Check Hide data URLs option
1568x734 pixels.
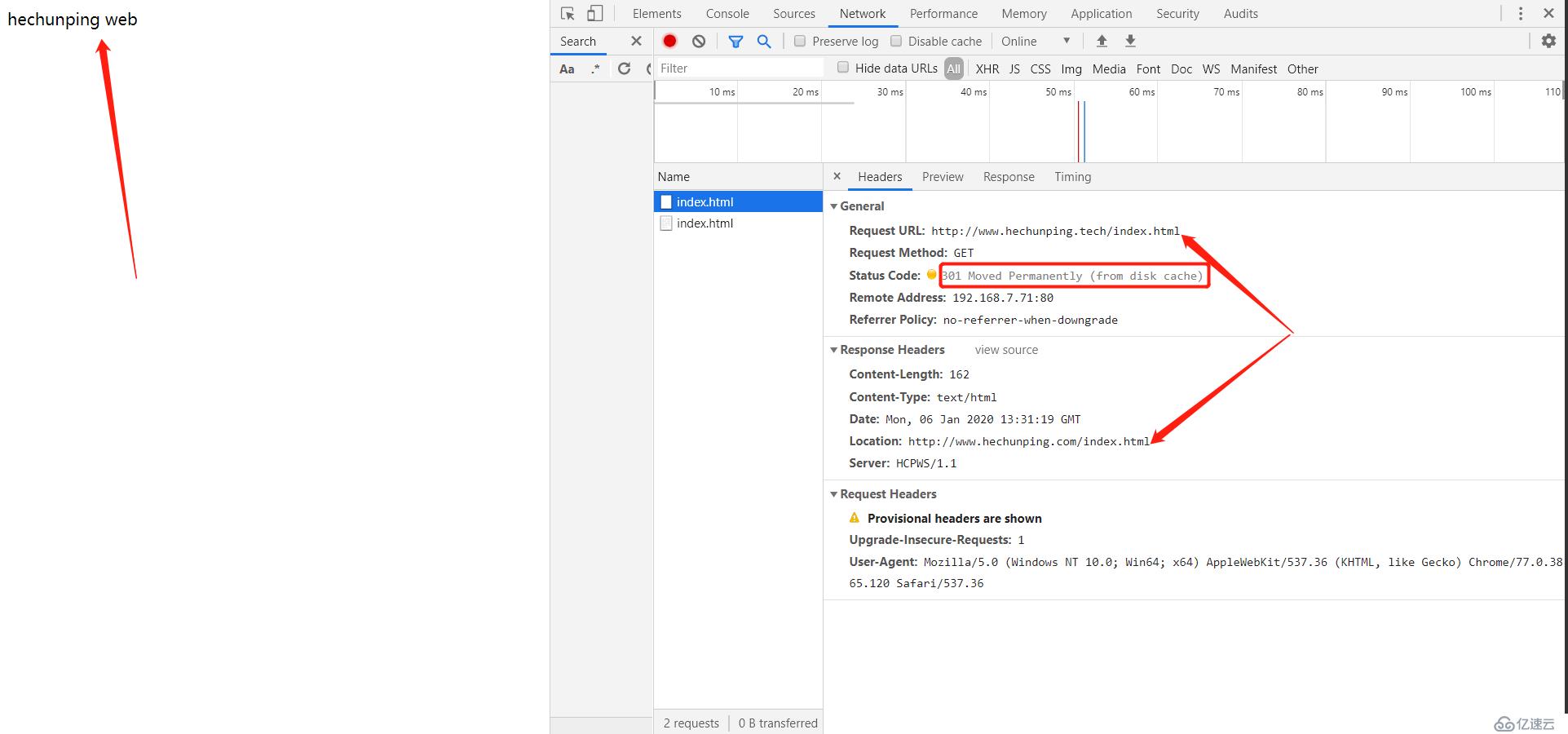[843, 68]
